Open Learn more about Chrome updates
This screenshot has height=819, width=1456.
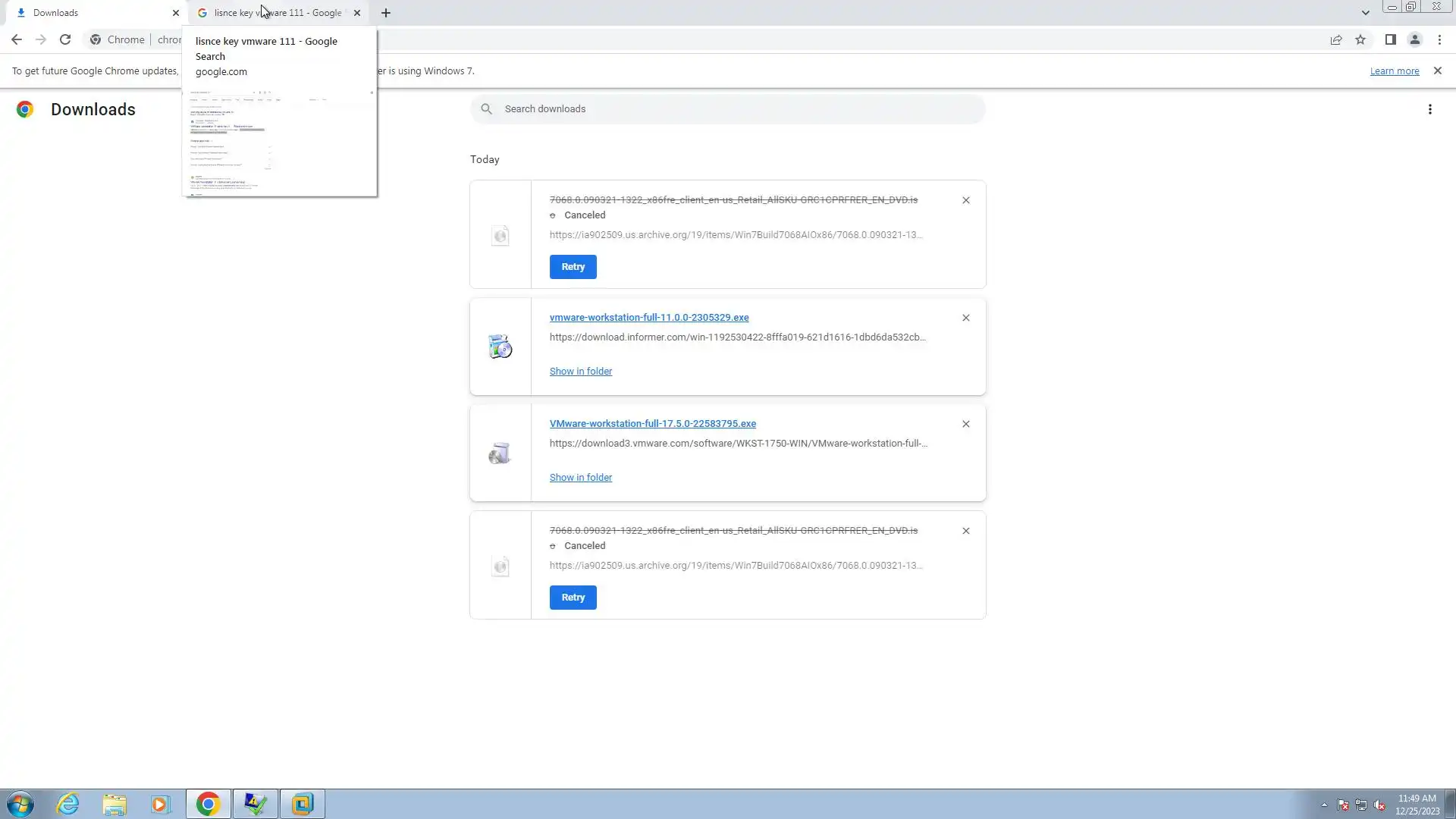[1394, 71]
